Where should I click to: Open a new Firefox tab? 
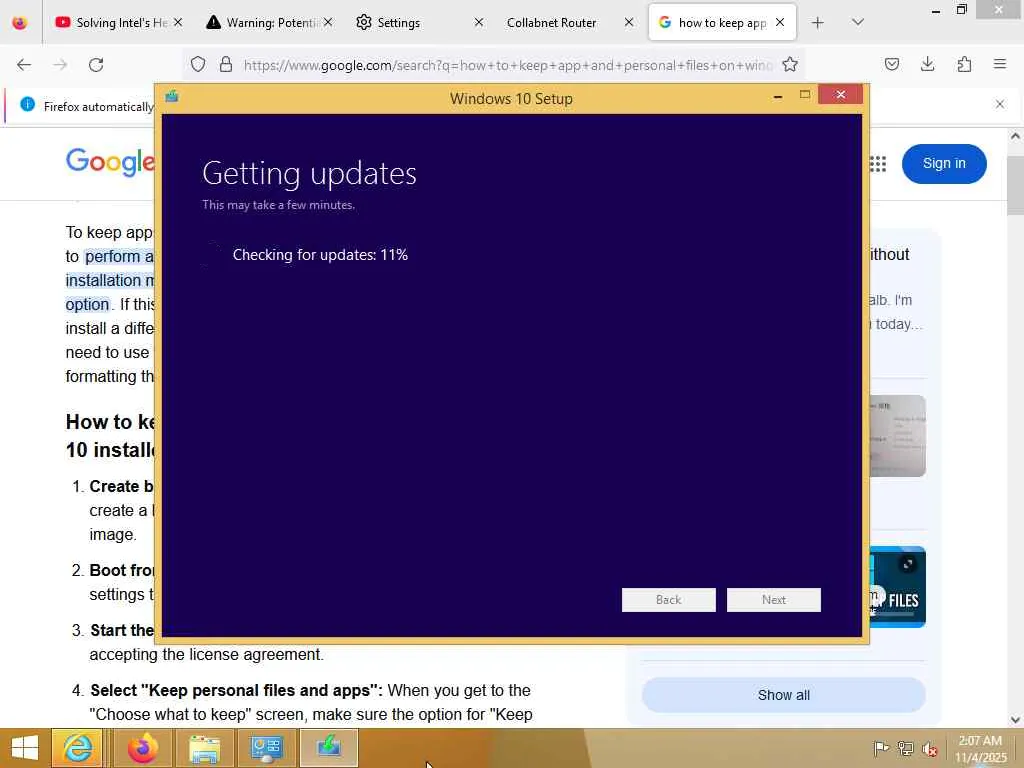point(818,23)
